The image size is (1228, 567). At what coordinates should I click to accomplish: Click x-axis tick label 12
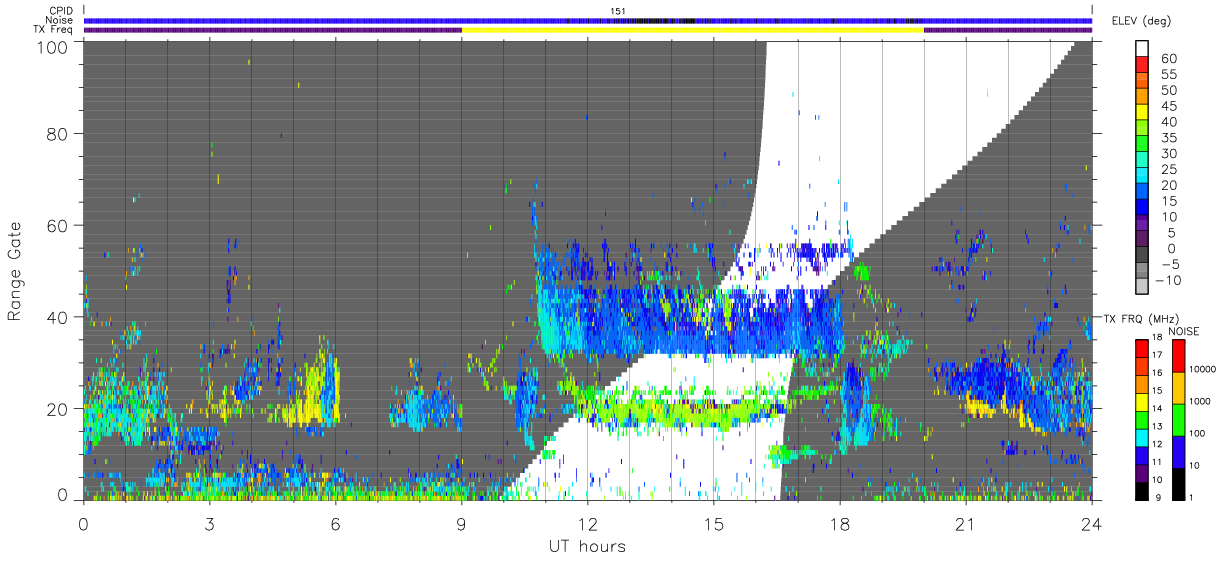(588, 524)
